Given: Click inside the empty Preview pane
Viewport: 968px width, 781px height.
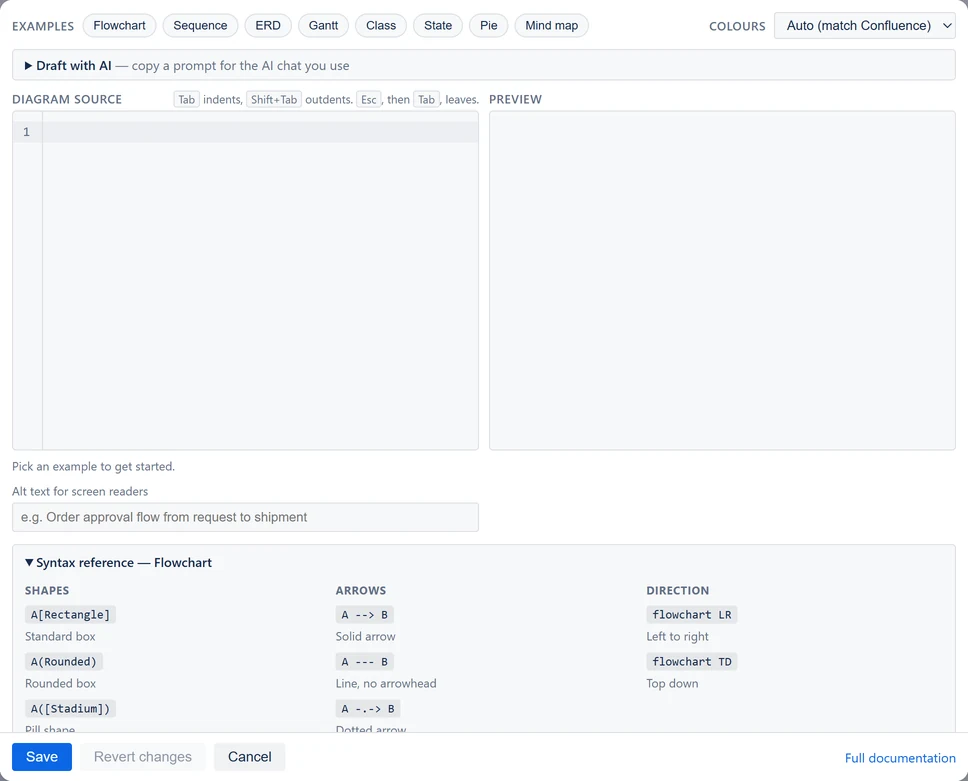Looking at the screenshot, I should (722, 280).
